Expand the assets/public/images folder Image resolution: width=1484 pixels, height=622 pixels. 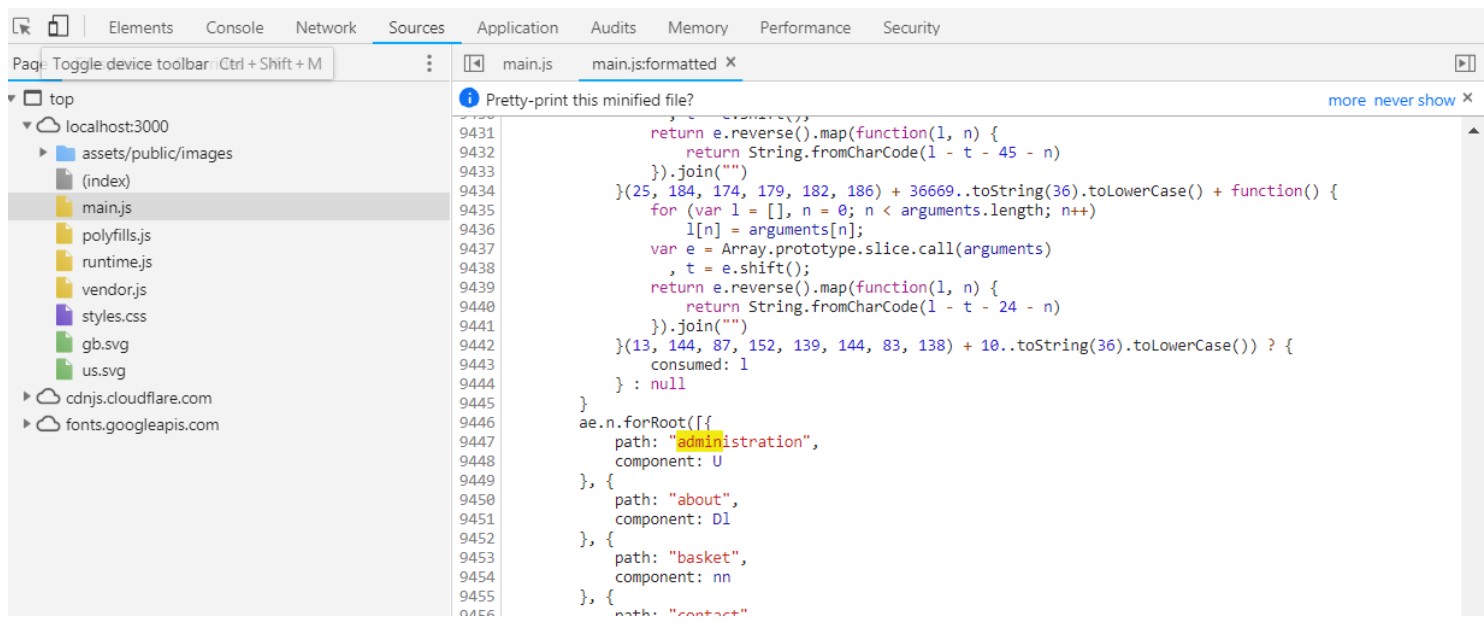pos(43,153)
